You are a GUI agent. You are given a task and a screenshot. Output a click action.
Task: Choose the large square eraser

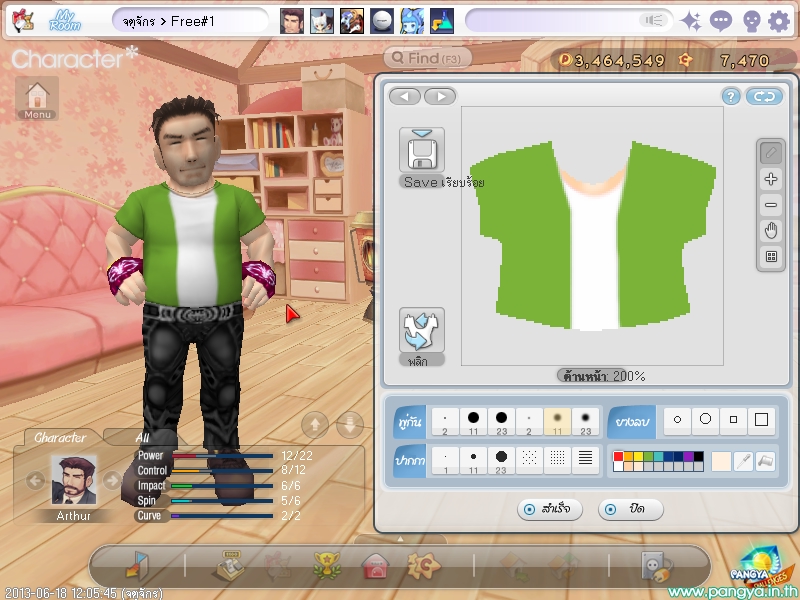pos(761,420)
